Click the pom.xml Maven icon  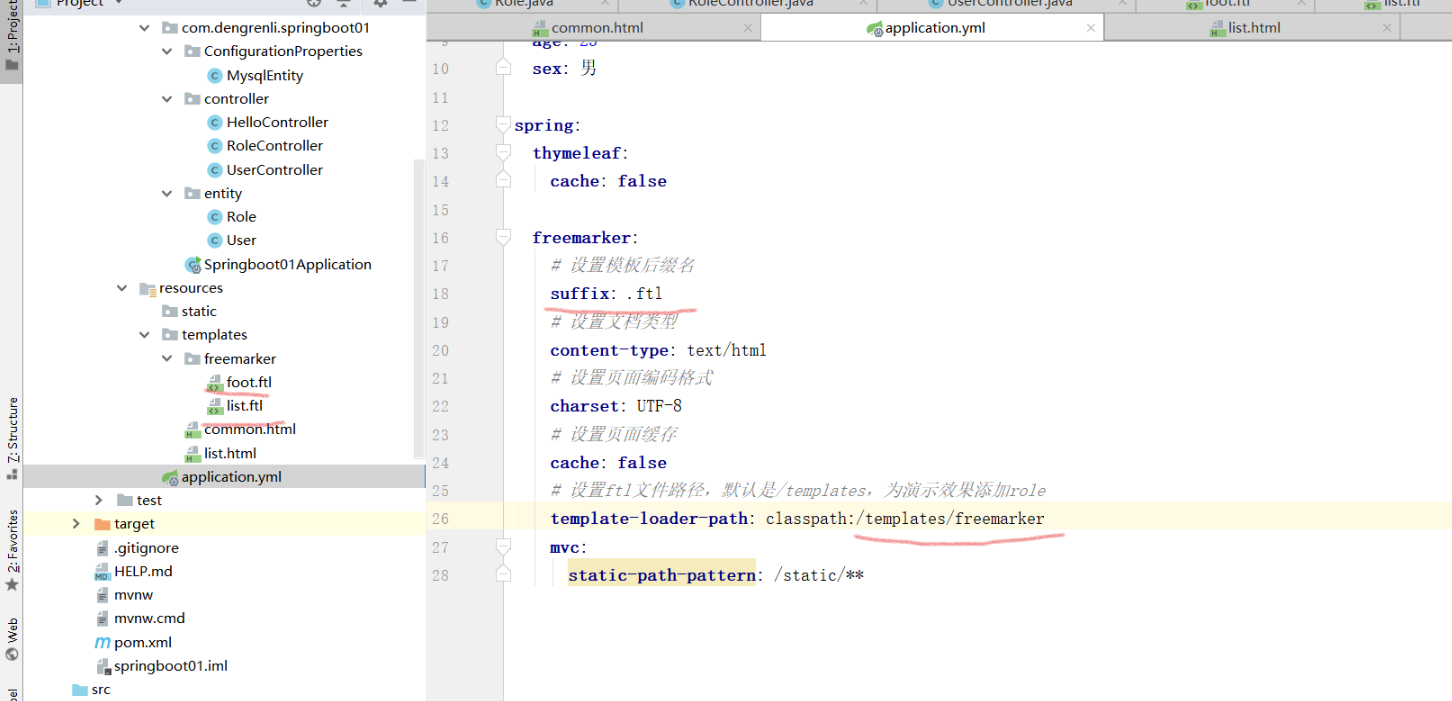[102, 643]
